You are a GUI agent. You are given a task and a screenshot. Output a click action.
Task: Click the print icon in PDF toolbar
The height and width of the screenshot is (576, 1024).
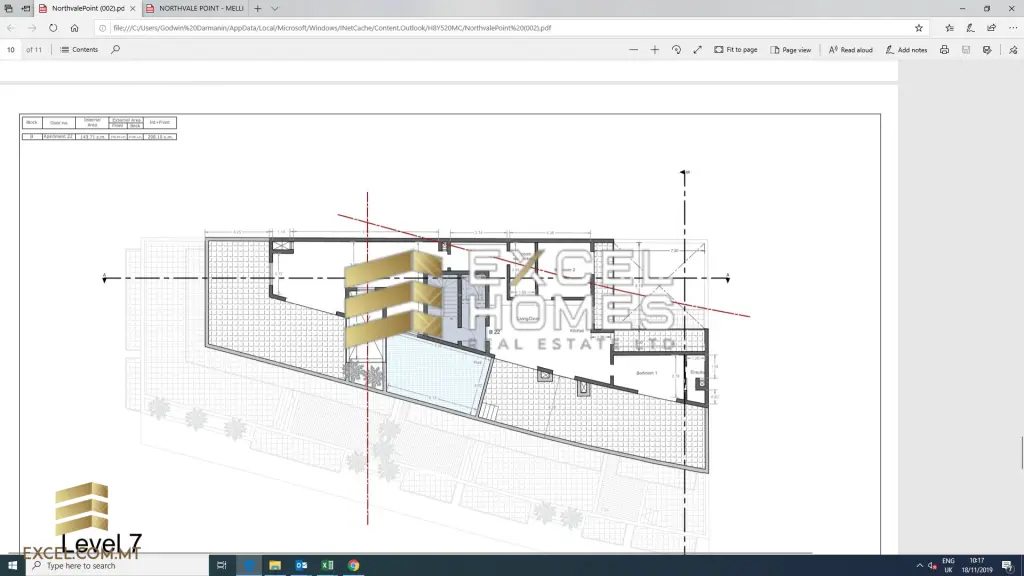pyautogui.click(x=944, y=49)
